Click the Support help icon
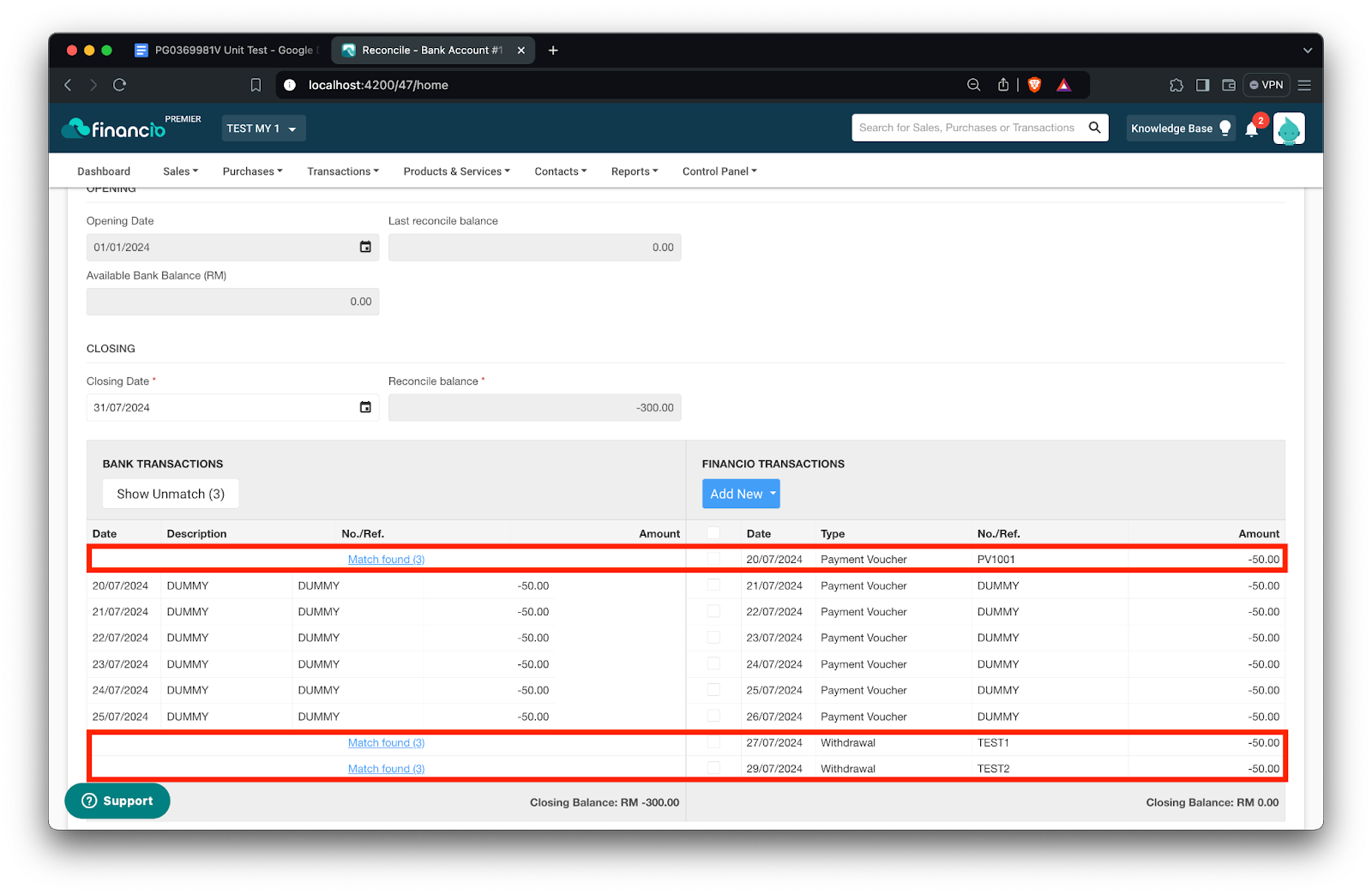1372x894 pixels. pyautogui.click(x=88, y=801)
